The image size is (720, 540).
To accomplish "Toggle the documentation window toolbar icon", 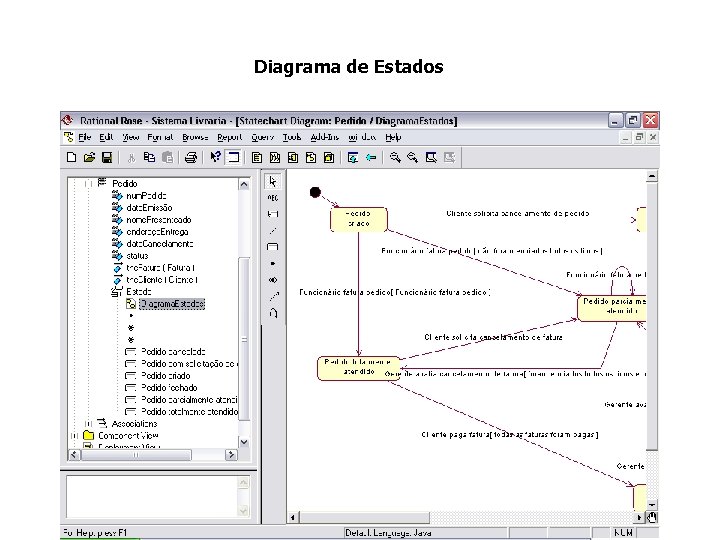I will coord(233,158).
